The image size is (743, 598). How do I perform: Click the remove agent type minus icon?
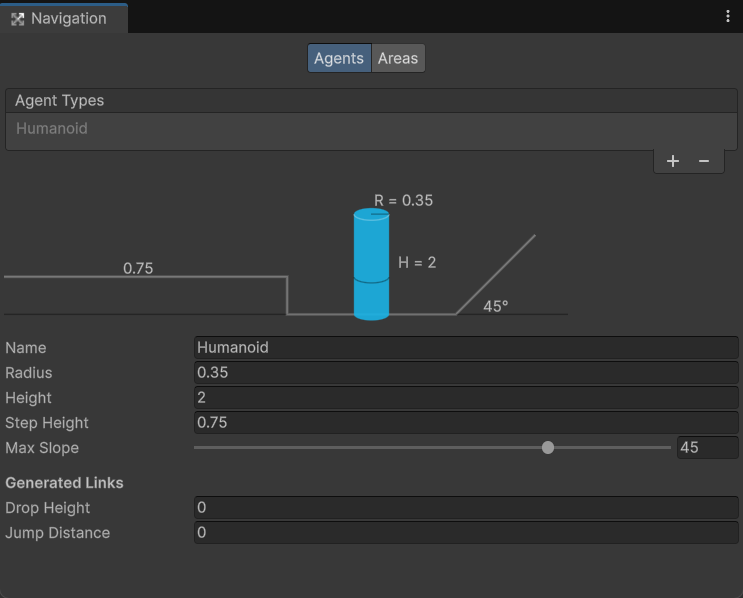(x=704, y=161)
